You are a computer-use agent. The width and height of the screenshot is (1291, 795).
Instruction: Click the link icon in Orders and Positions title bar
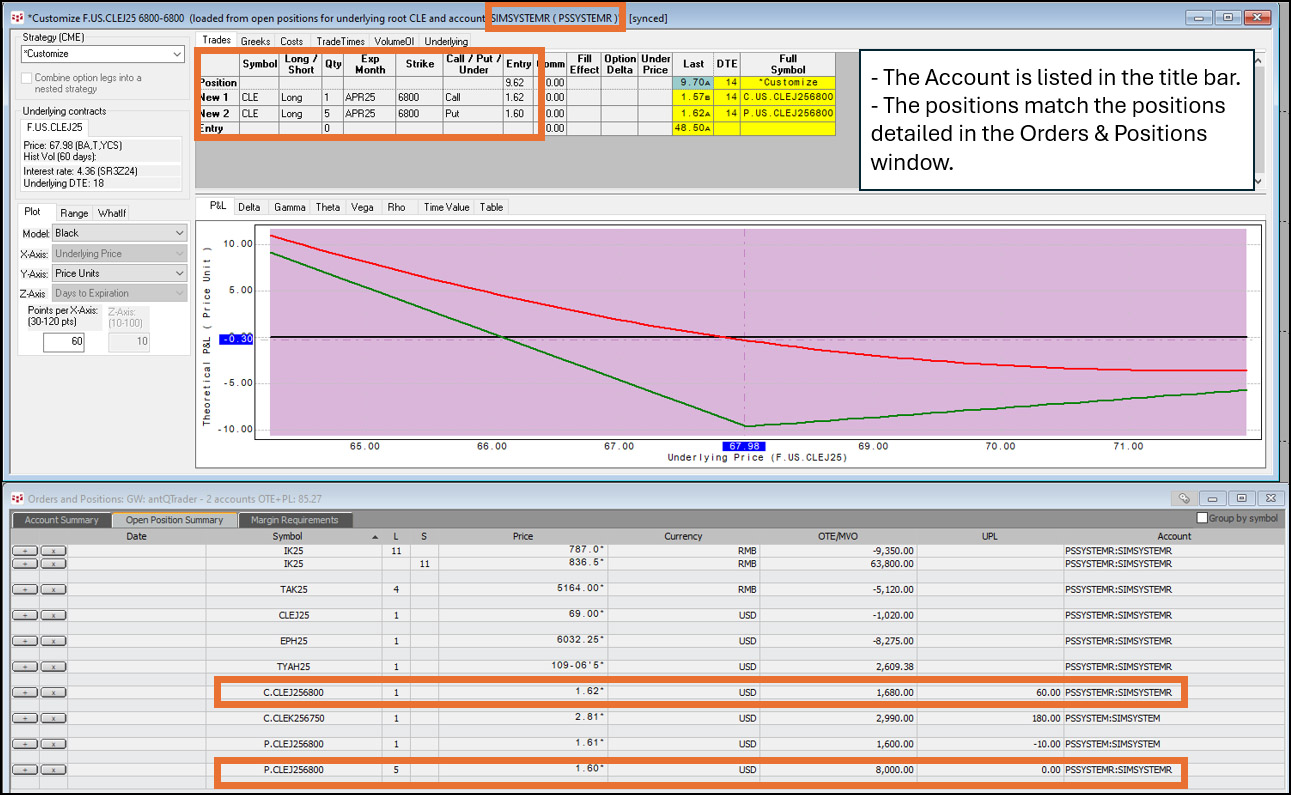pyautogui.click(x=1183, y=498)
